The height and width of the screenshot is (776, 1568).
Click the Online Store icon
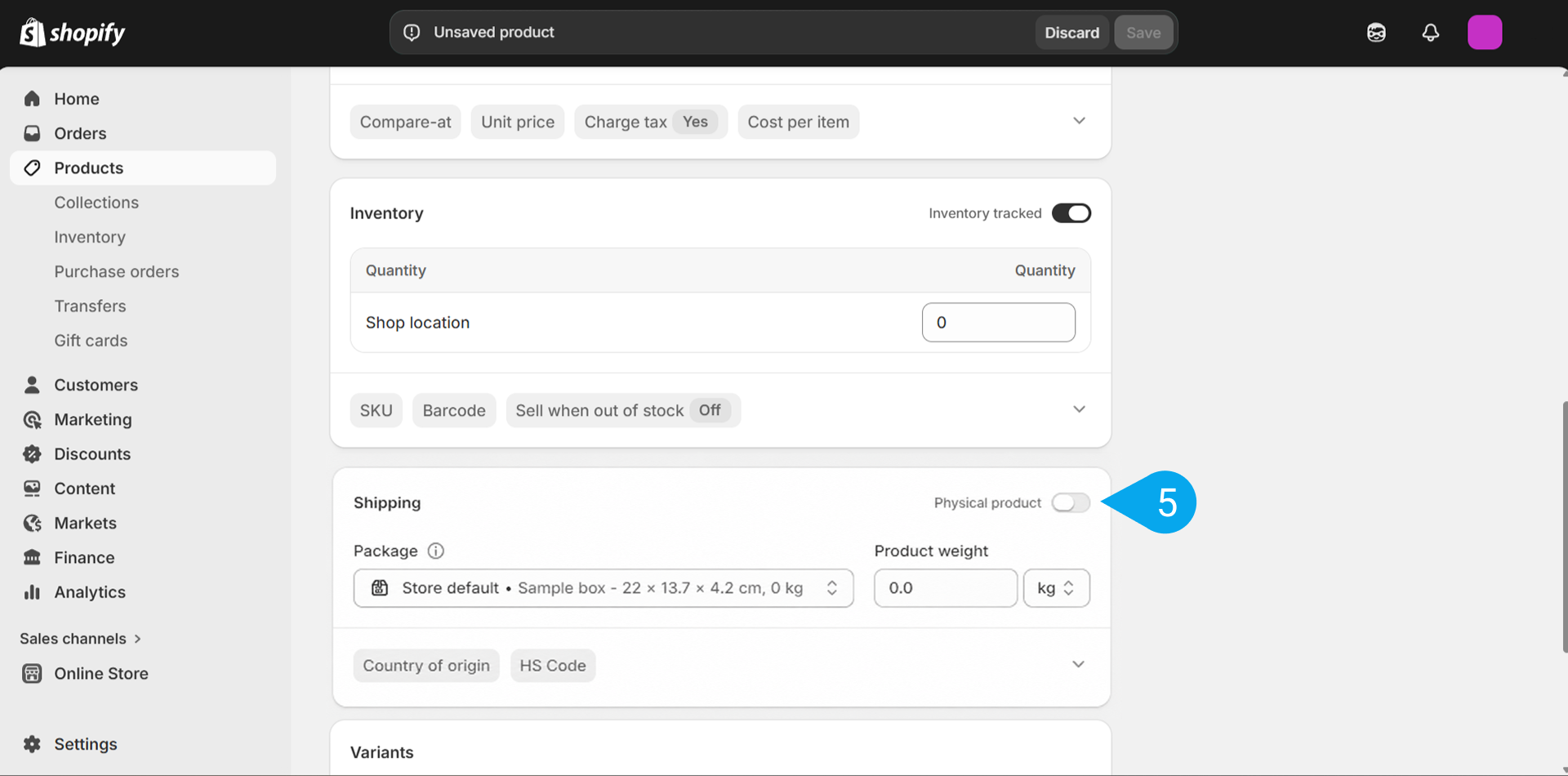point(32,673)
